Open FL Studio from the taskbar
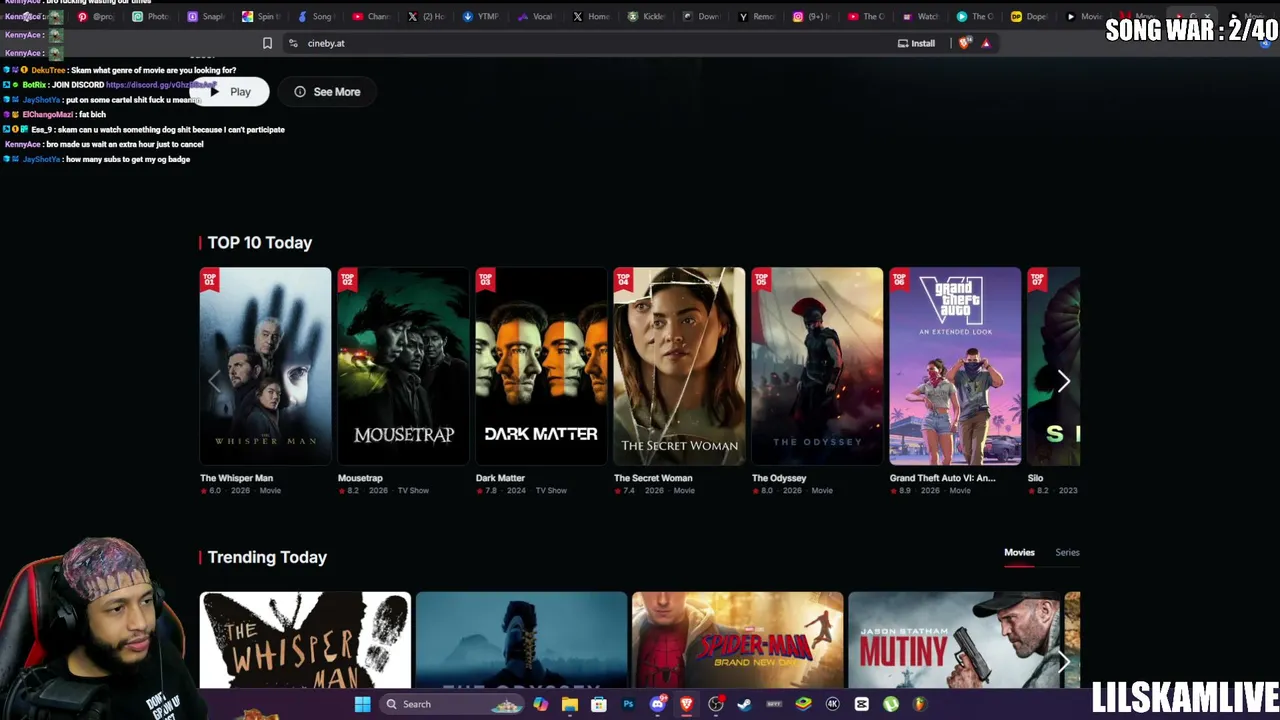 (919, 704)
